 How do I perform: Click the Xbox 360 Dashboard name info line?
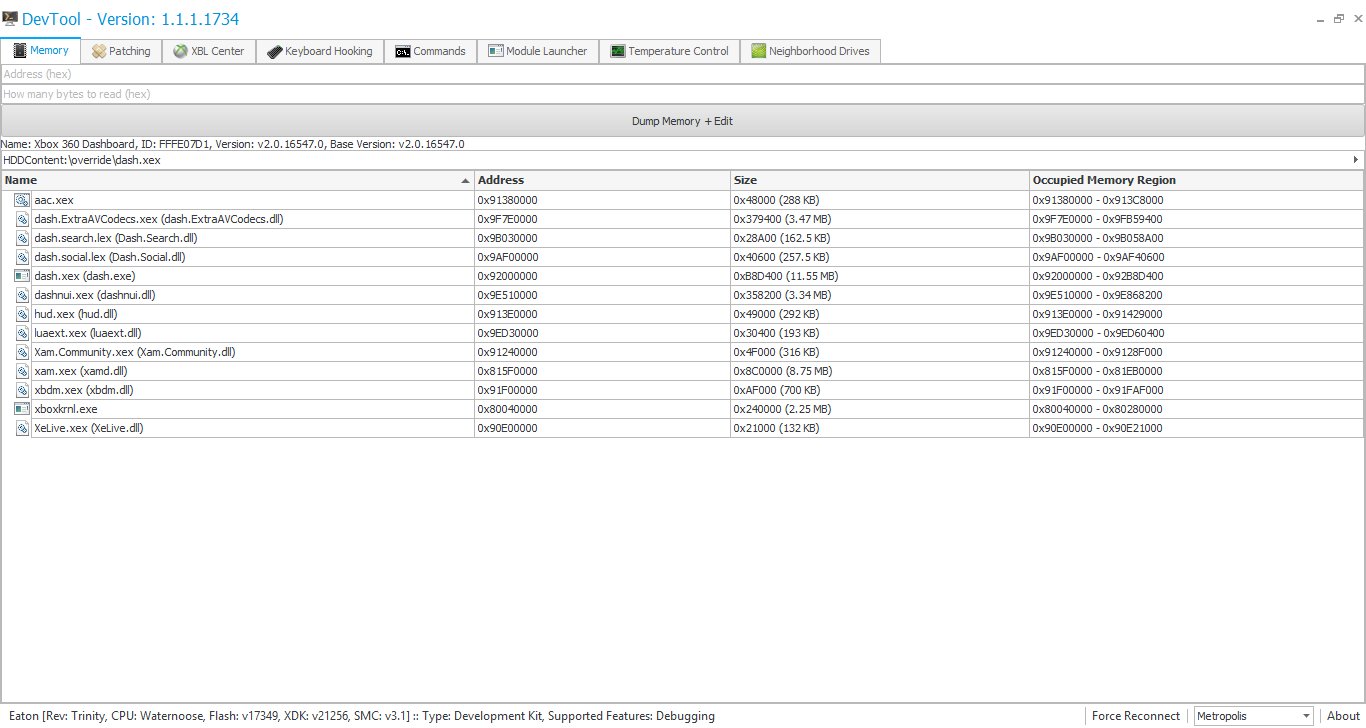(x=233, y=144)
